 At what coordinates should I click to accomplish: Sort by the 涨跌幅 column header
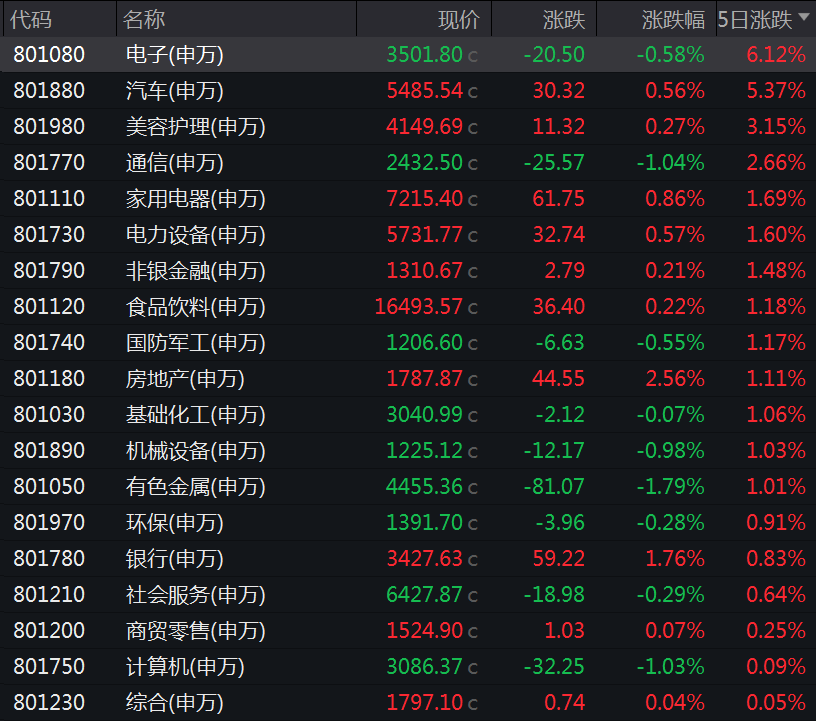coord(673,20)
